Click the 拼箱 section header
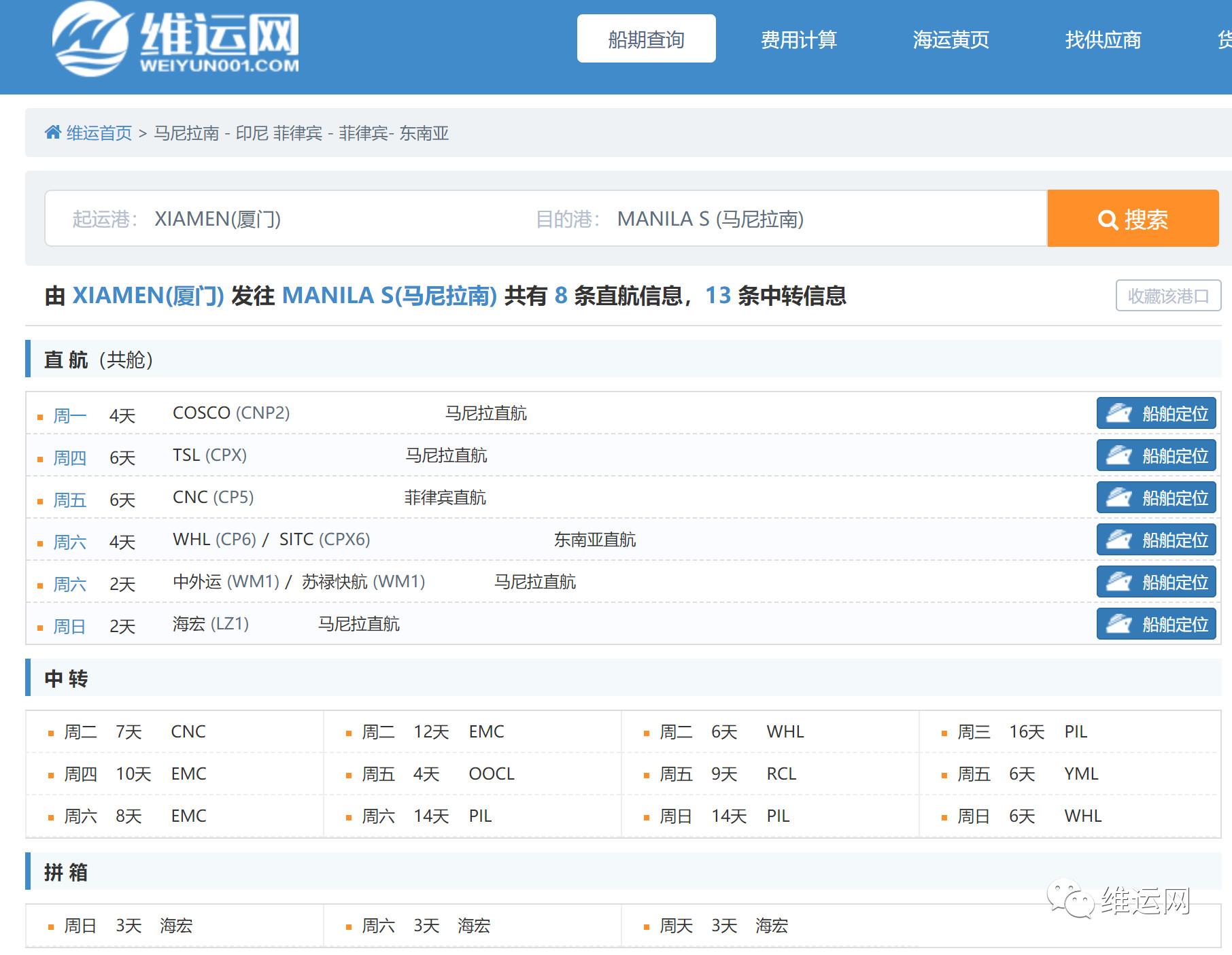This screenshot has height=955, width=1232. 623,871
